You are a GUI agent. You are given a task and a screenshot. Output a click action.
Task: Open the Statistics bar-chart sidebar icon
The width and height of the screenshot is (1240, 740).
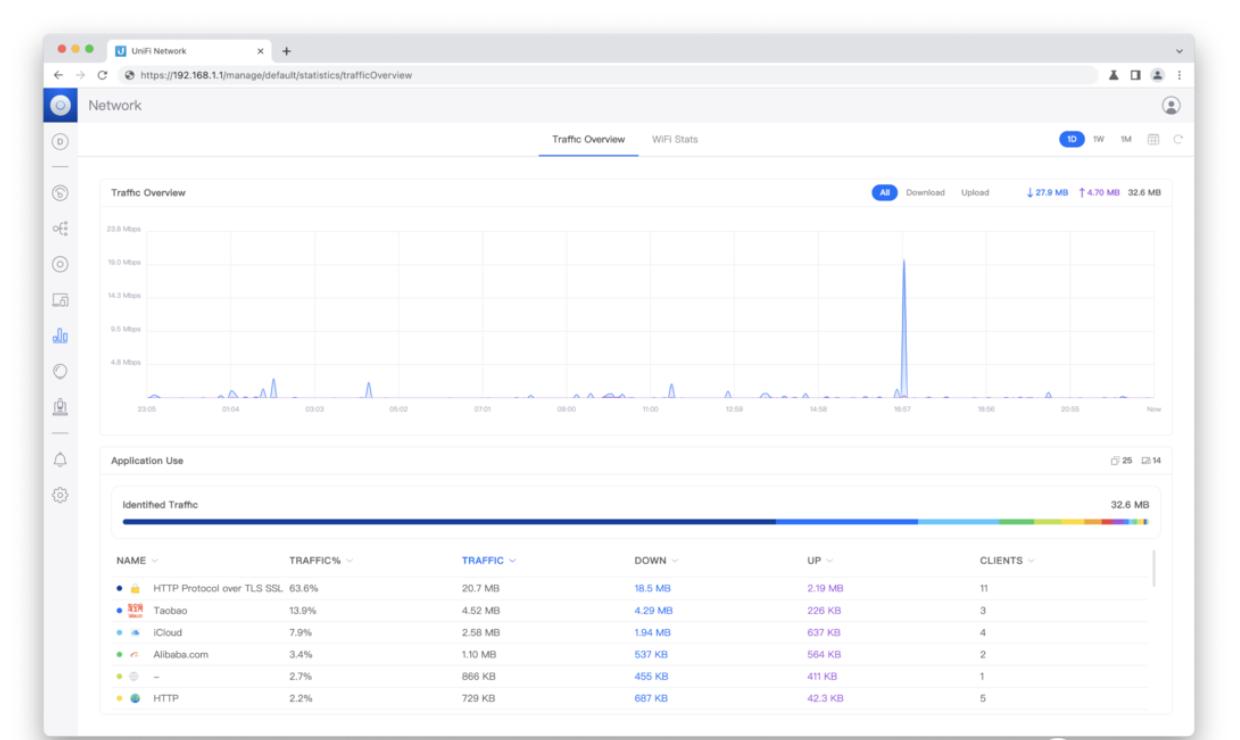[60, 336]
